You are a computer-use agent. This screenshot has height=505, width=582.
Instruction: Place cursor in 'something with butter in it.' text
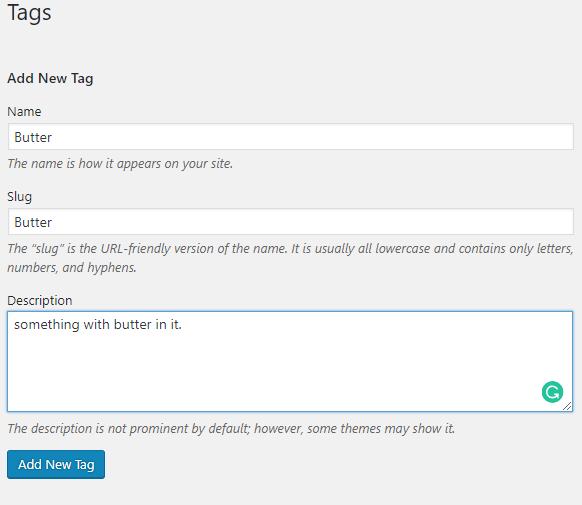[98, 325]
